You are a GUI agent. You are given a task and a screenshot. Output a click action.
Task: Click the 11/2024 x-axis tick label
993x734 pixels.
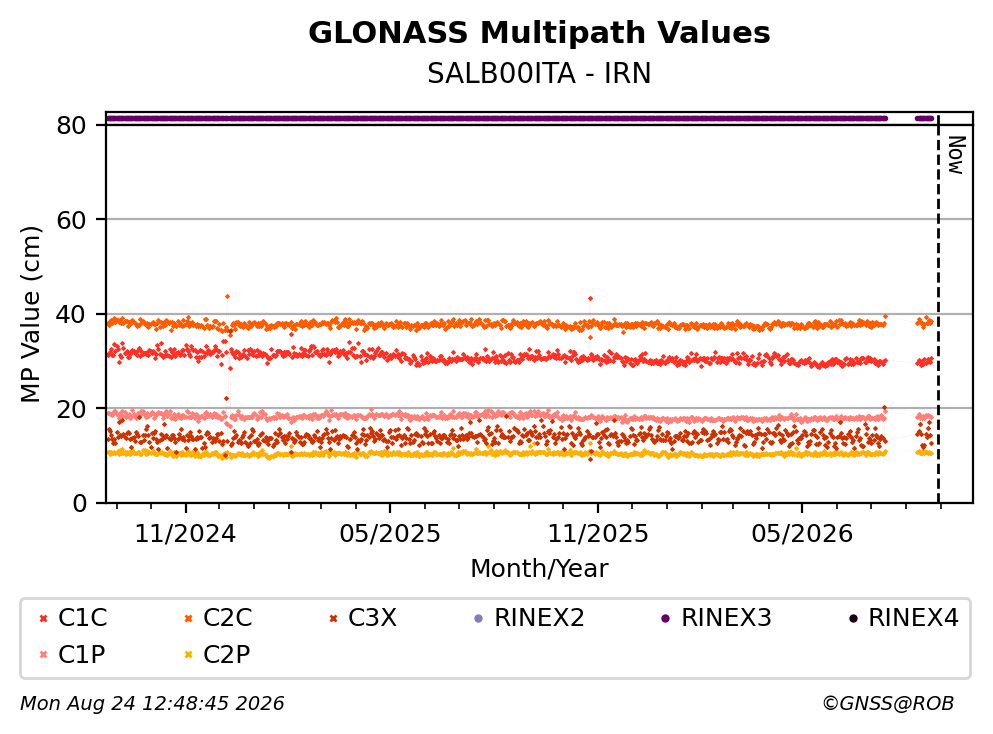pos(185,534)
